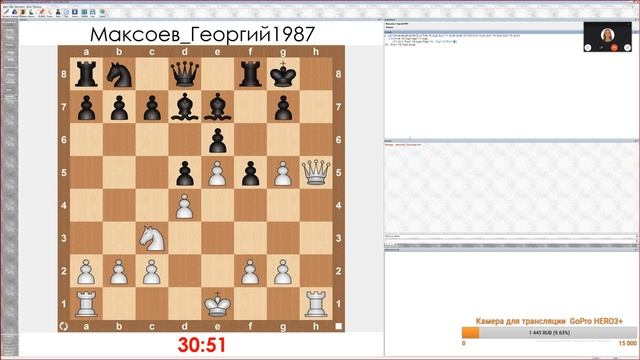The width and height of the screenshot is (640, 360).
Task: Select the white rook on a1
Action: point(86,304)
